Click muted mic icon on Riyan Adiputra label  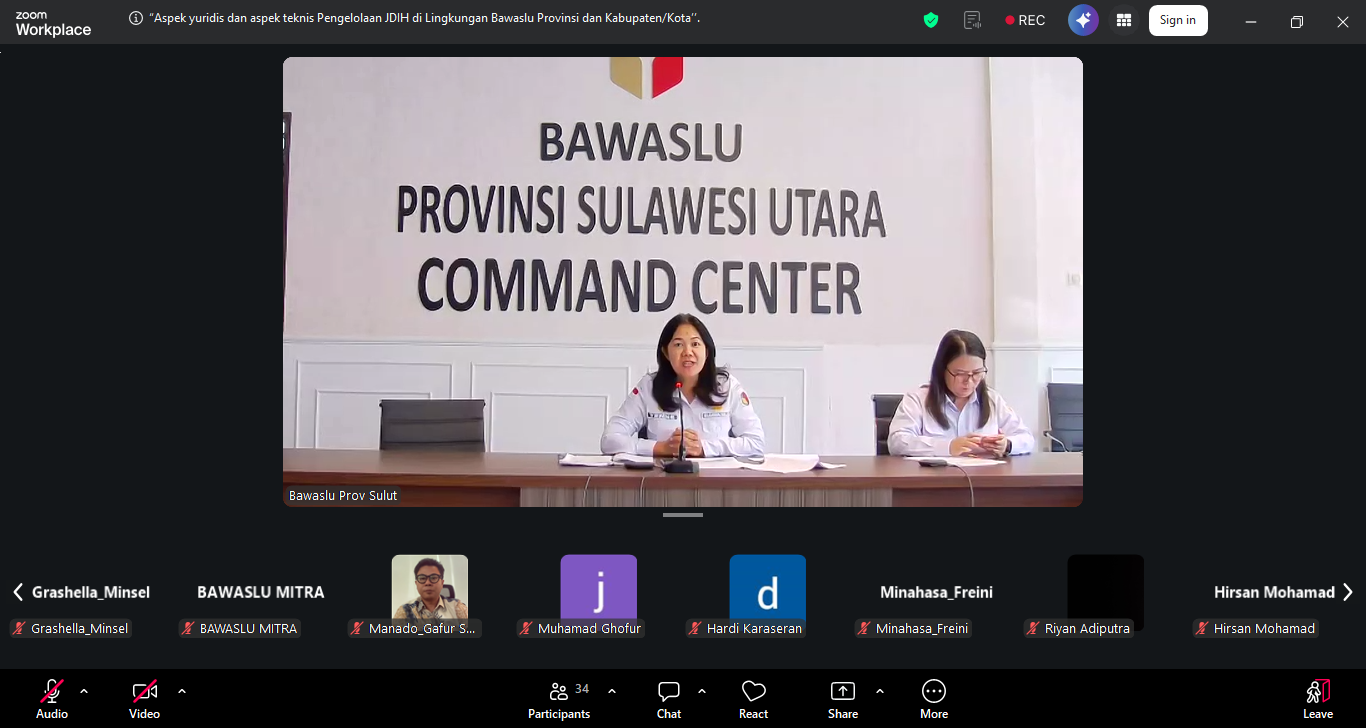click(x=1033, y=628)
